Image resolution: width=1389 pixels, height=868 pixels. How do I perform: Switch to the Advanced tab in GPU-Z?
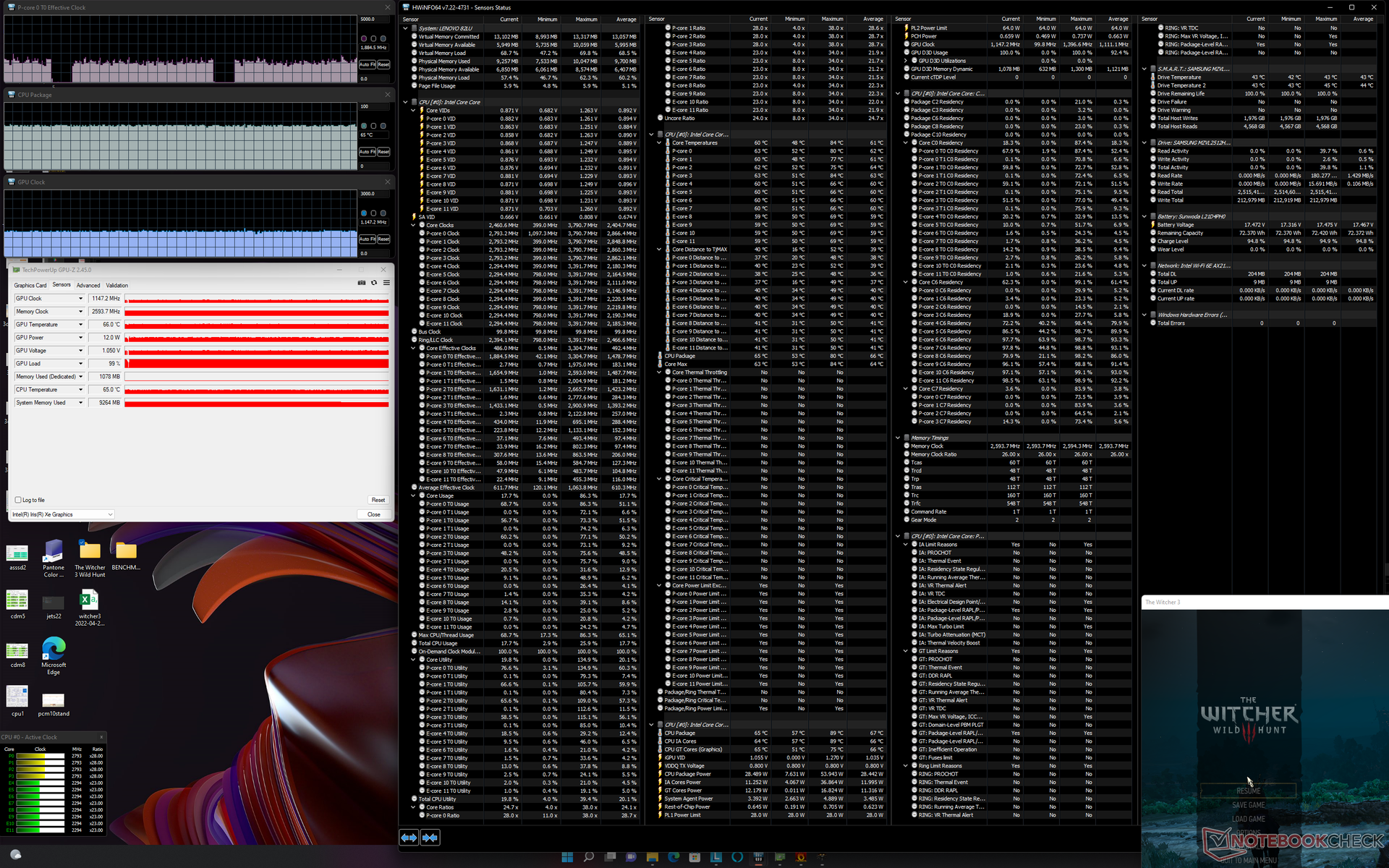tap(88, 285)
